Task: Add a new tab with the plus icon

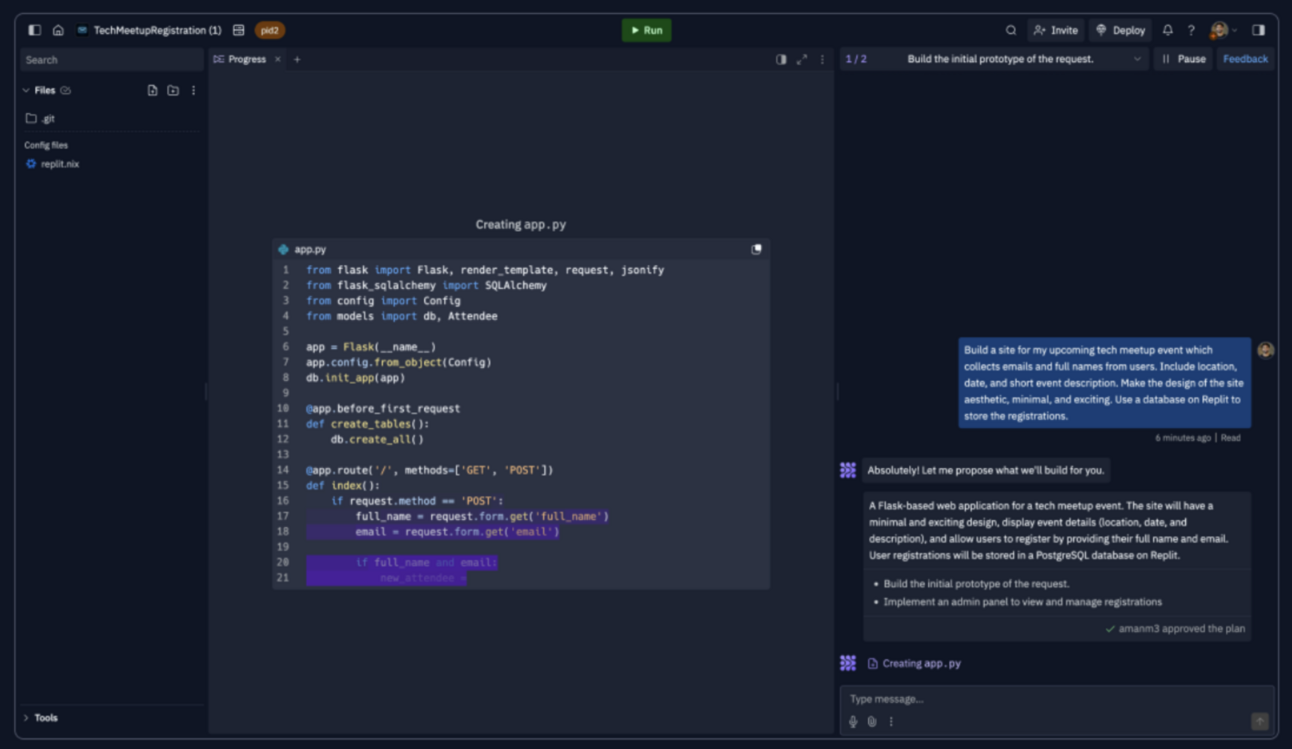Action: tap(297, 60)
